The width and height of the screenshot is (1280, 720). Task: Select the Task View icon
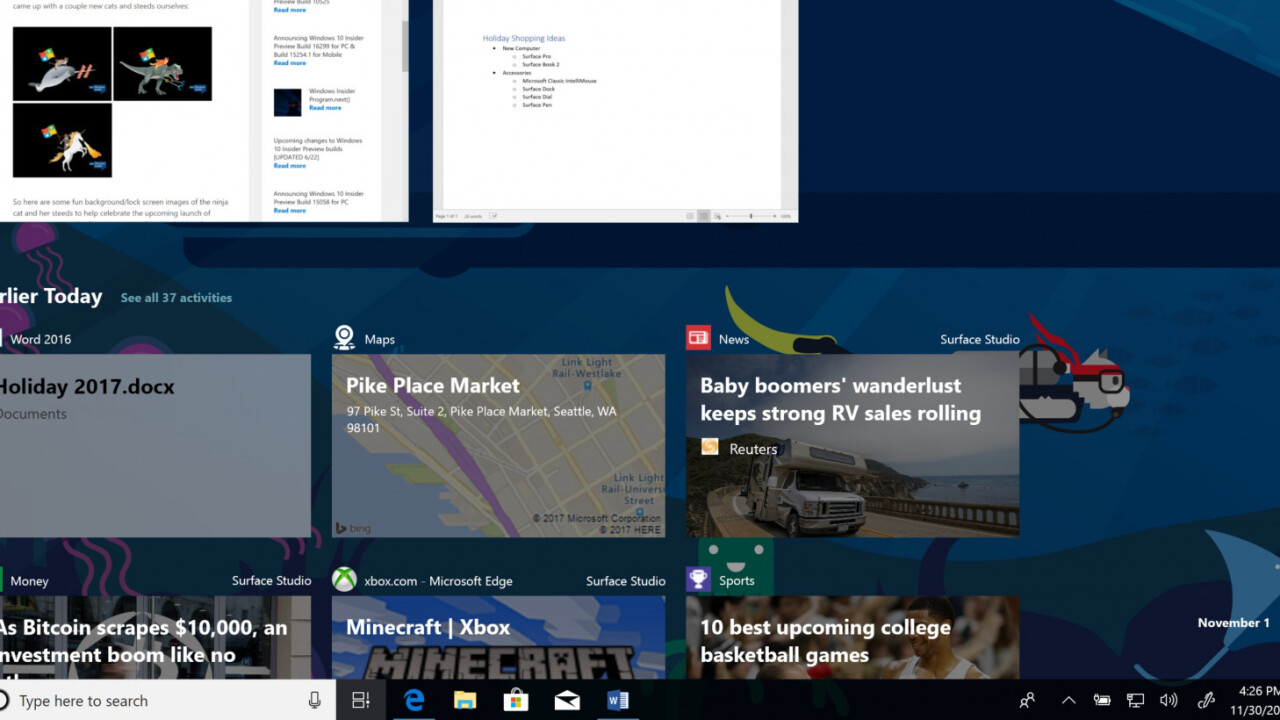[x=361, y=700]
